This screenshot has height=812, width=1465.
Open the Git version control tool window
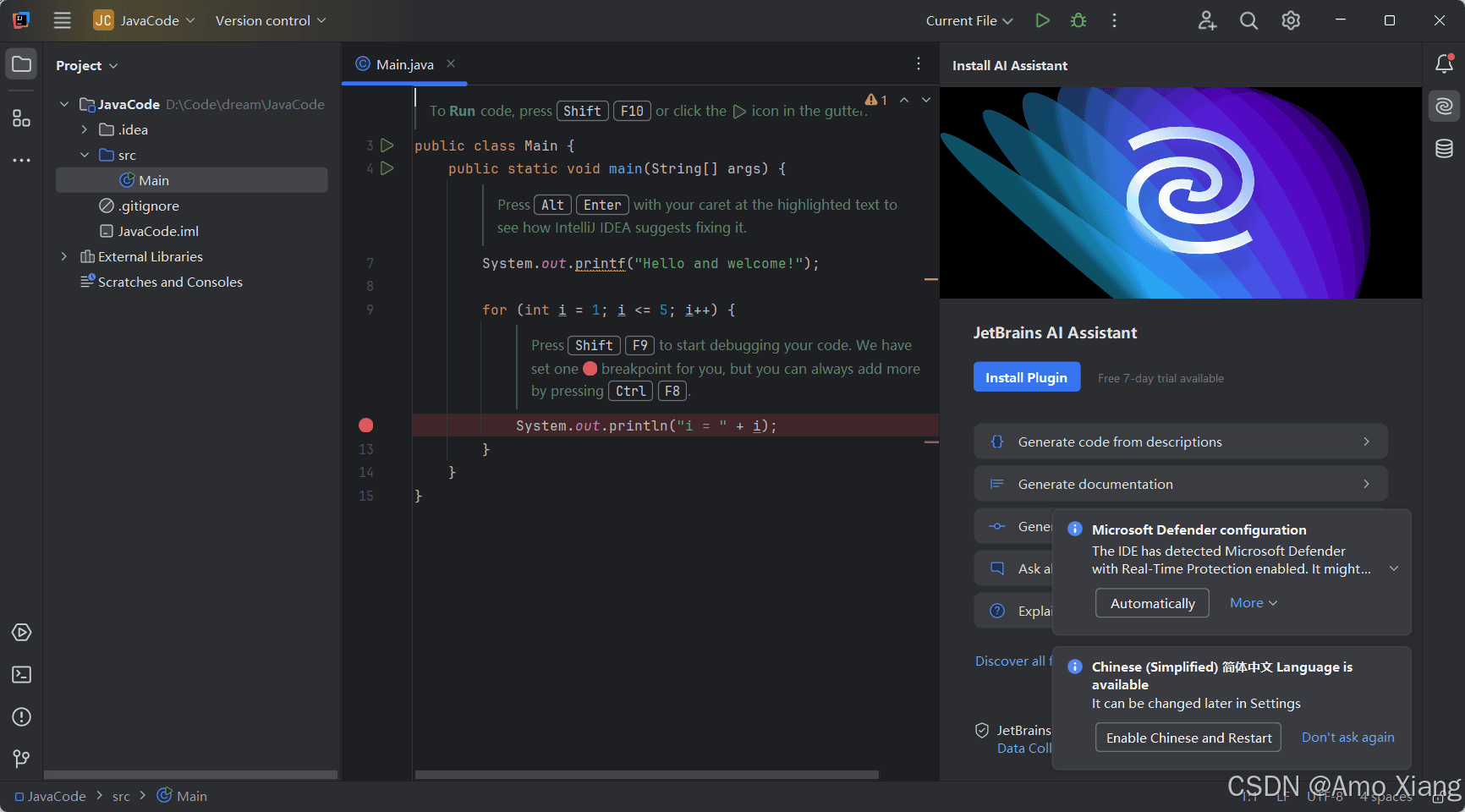click(x=21, y=759)
